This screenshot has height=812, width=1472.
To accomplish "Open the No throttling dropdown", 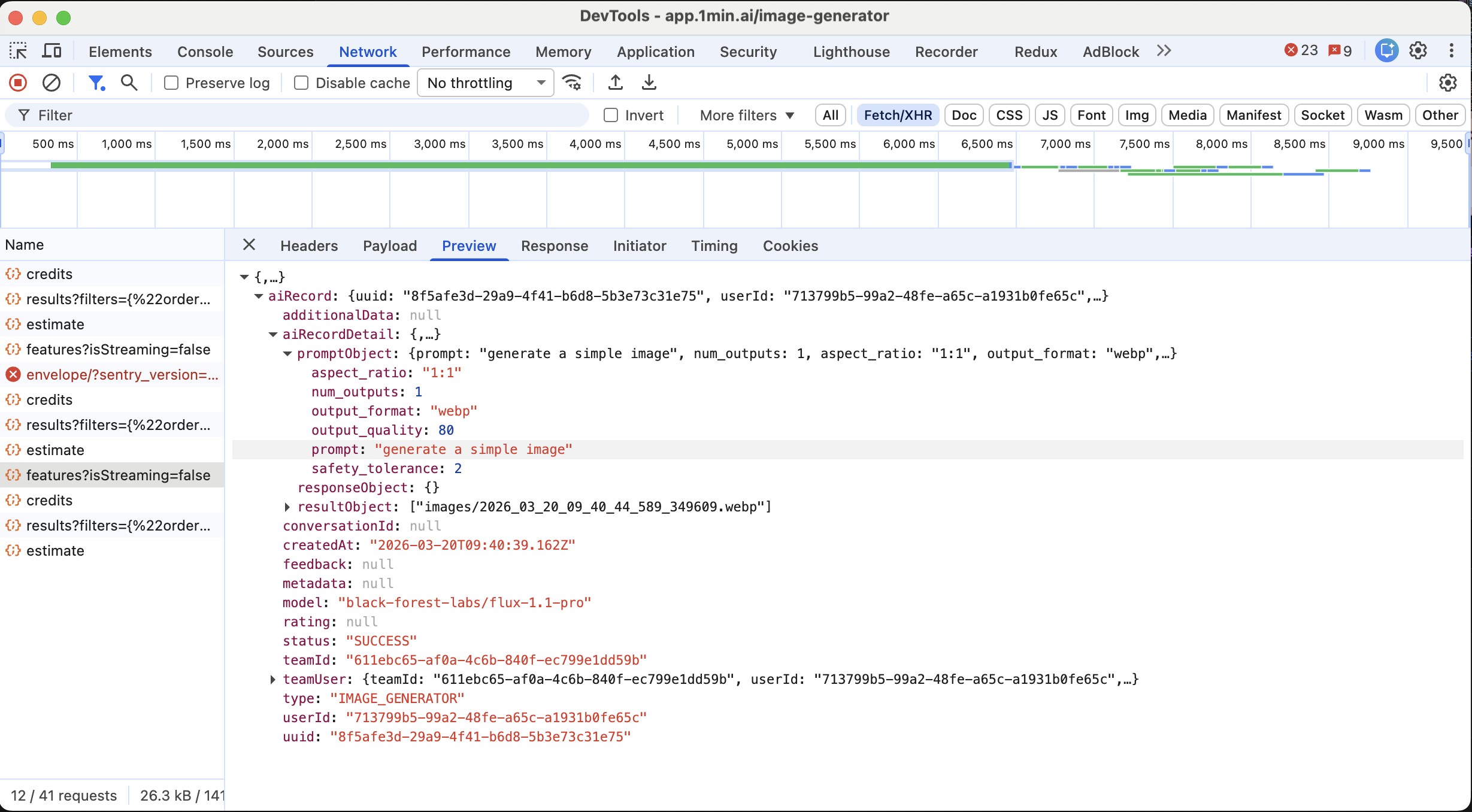I will 485,83.
